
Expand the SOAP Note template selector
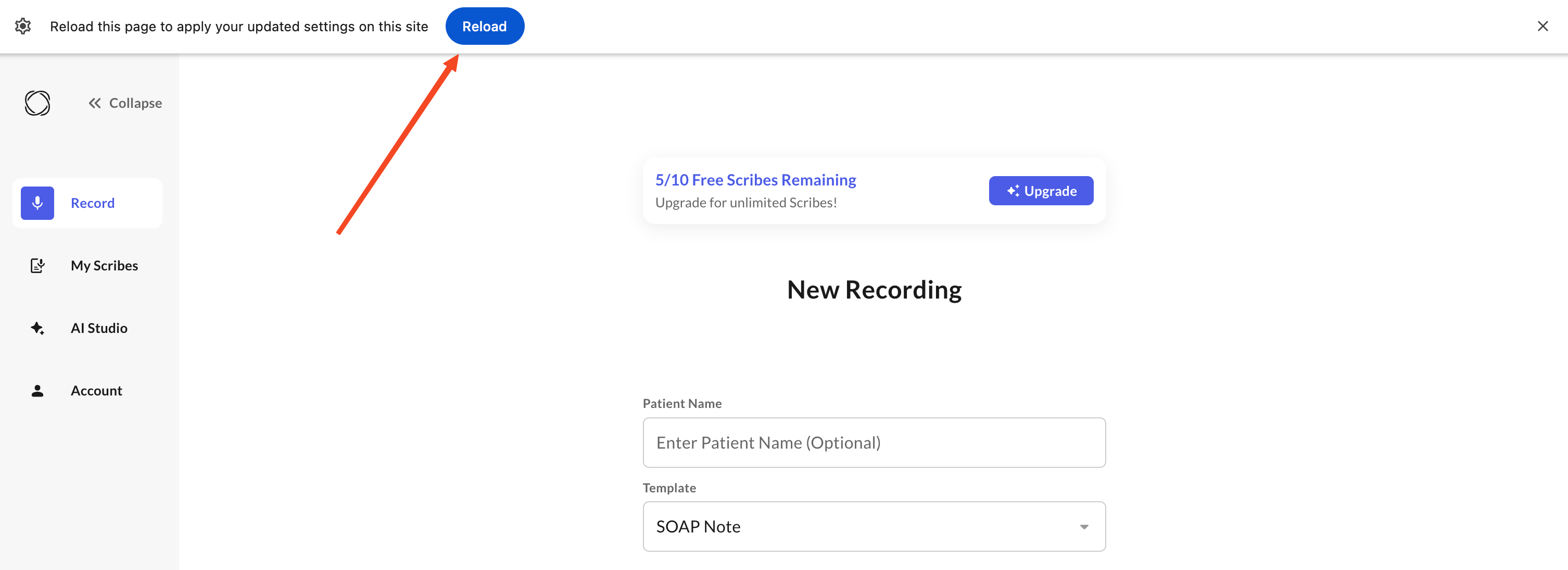tap(874, 527)
